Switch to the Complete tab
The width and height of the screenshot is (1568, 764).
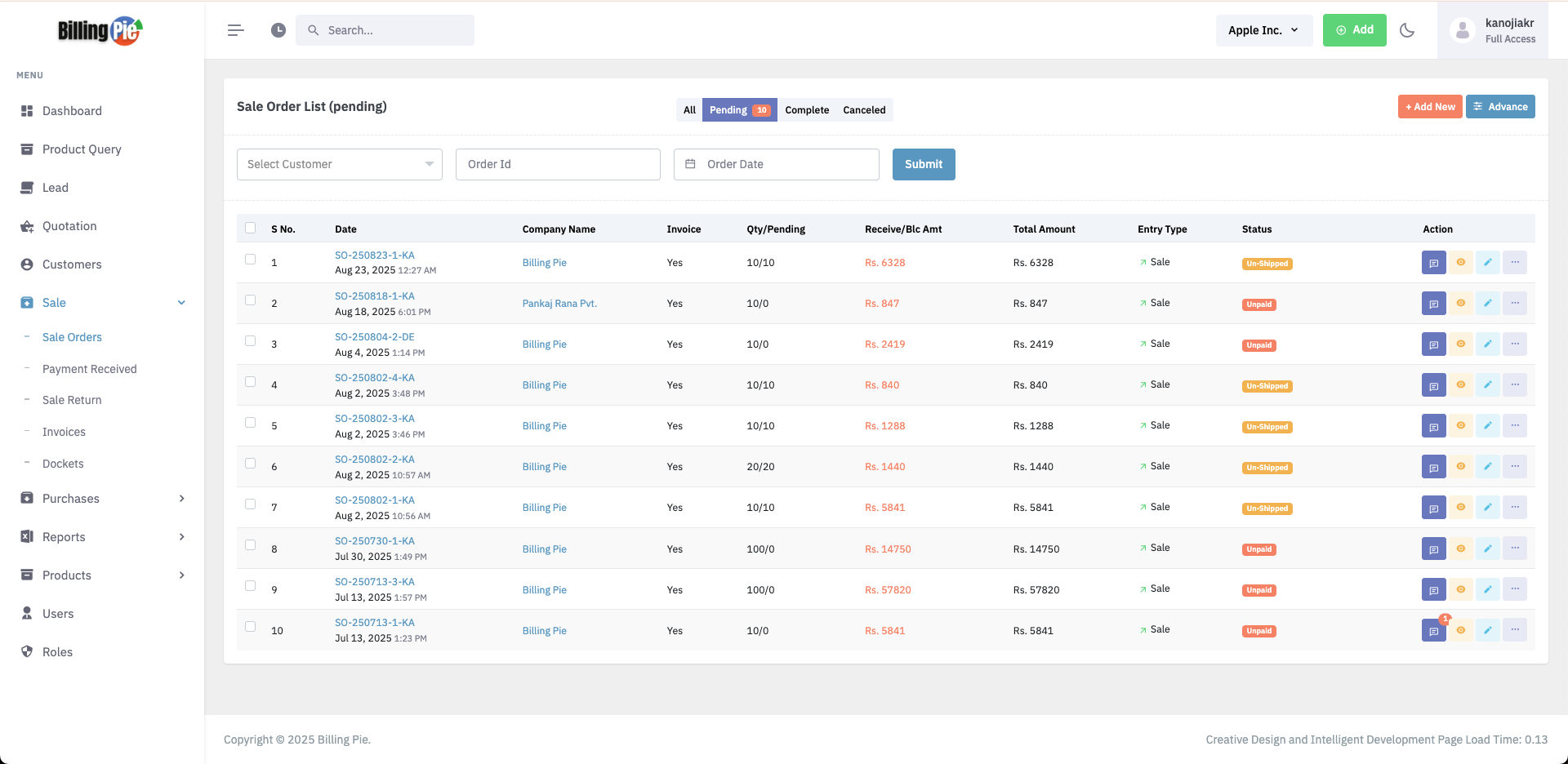pyautogui.click(x=807, y=110)
